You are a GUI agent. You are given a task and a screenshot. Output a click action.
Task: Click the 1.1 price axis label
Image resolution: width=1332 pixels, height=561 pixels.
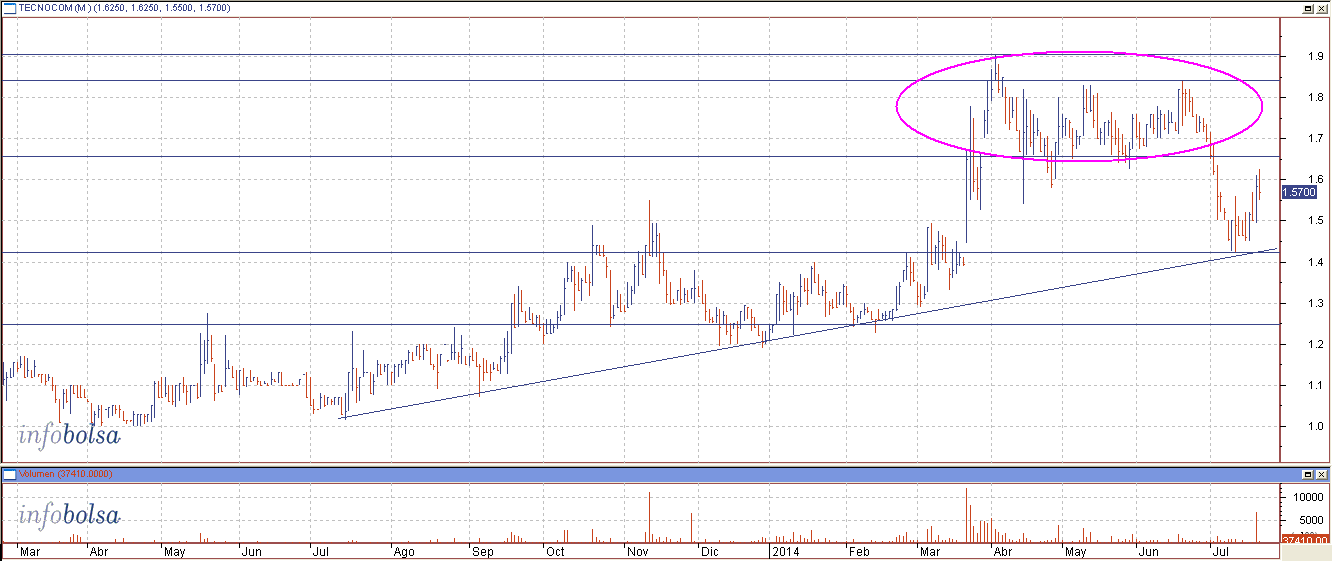coord(1317,385)
